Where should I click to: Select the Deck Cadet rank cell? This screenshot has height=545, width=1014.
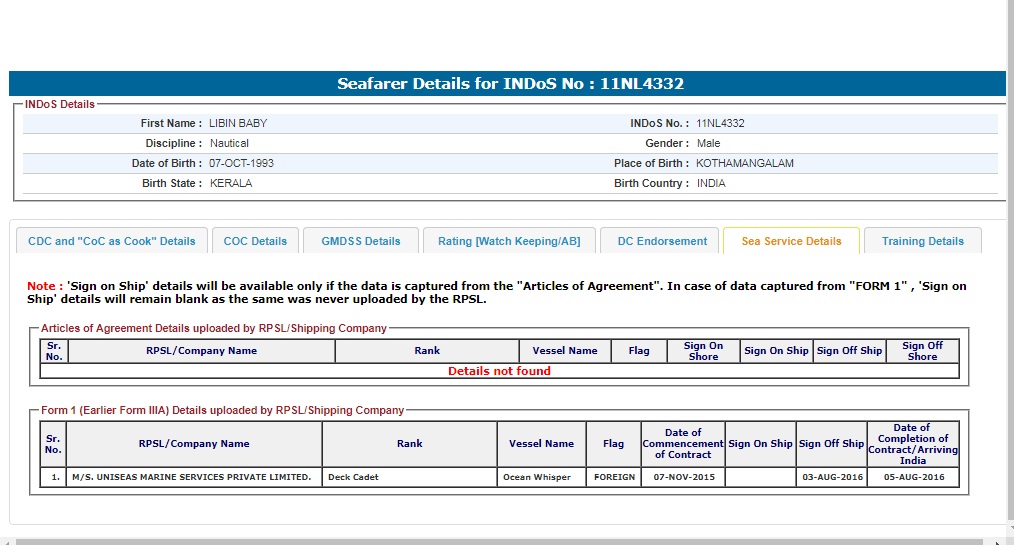point(409,477)
